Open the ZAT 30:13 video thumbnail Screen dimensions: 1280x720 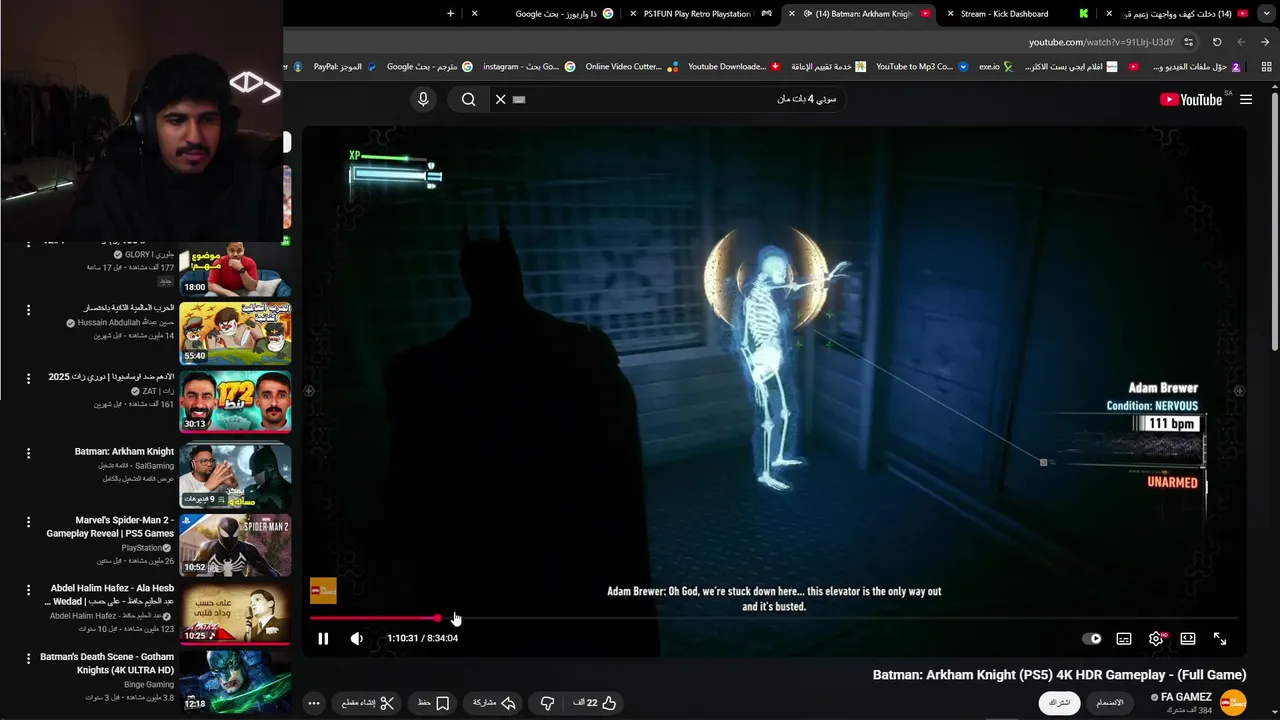click(235, 402)
